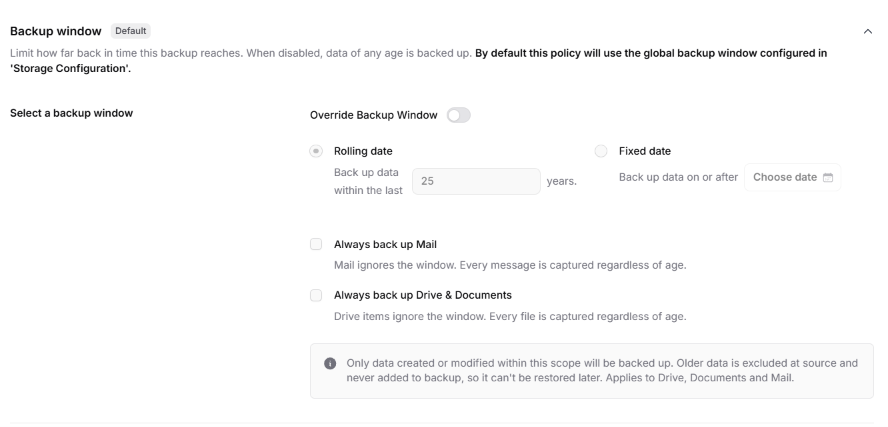888x427 pixels.
Task: Click the Always back up Mail label
Action: 385,245
